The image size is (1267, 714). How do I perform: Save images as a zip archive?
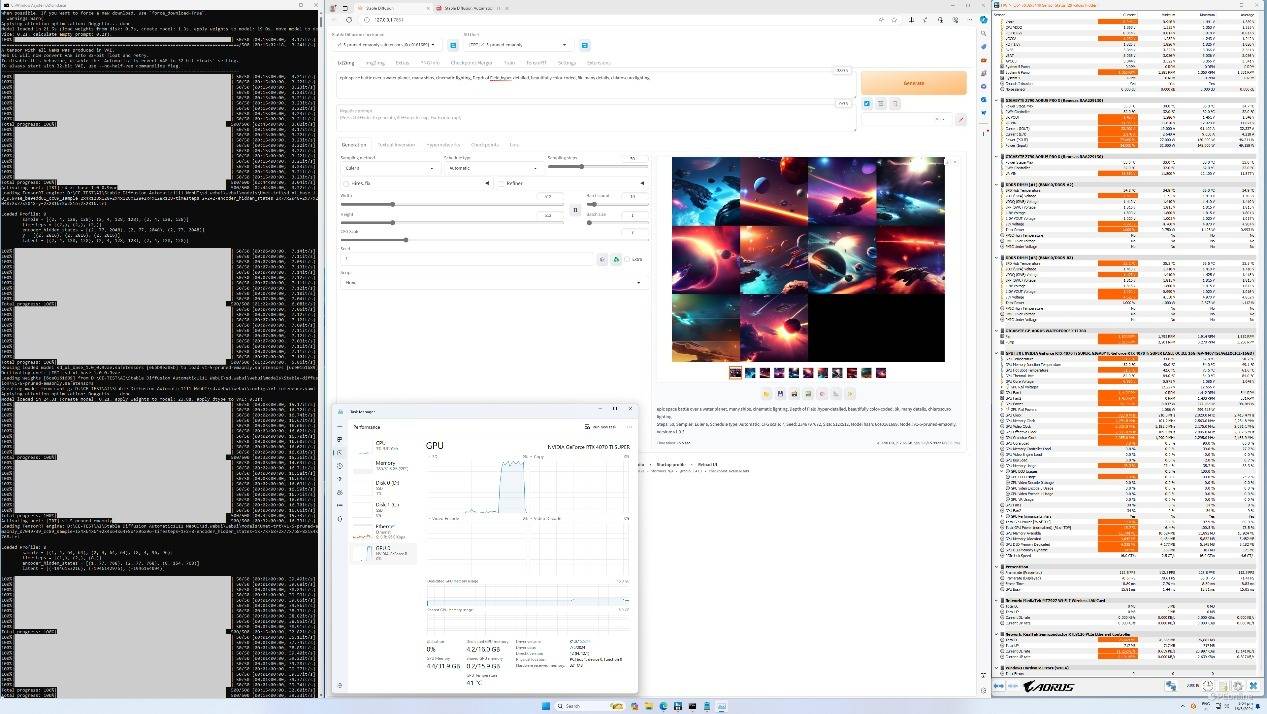click(794, 394)
